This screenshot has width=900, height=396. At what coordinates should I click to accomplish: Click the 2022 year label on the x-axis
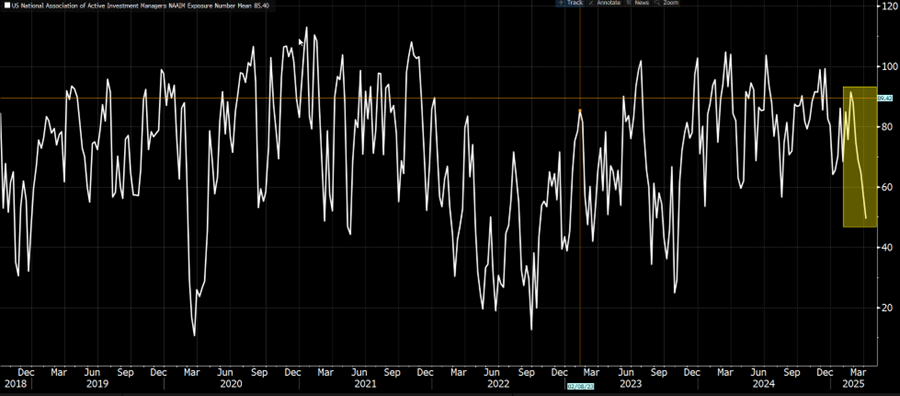(499, 383)
